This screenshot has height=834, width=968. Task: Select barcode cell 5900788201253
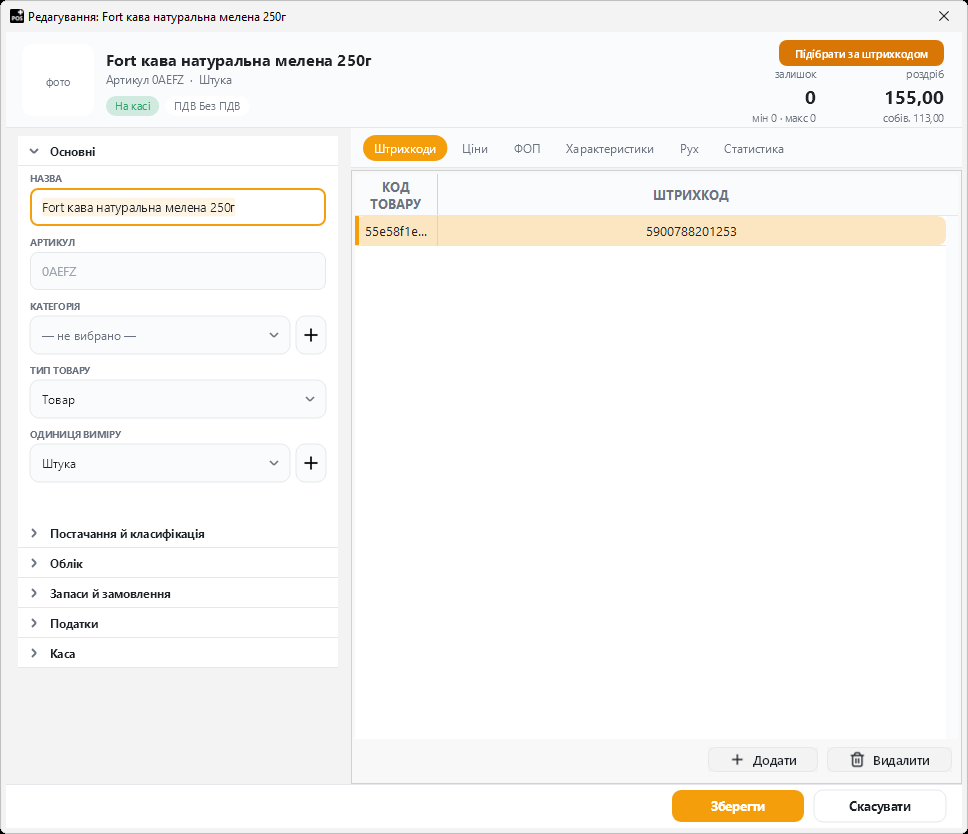691,231
